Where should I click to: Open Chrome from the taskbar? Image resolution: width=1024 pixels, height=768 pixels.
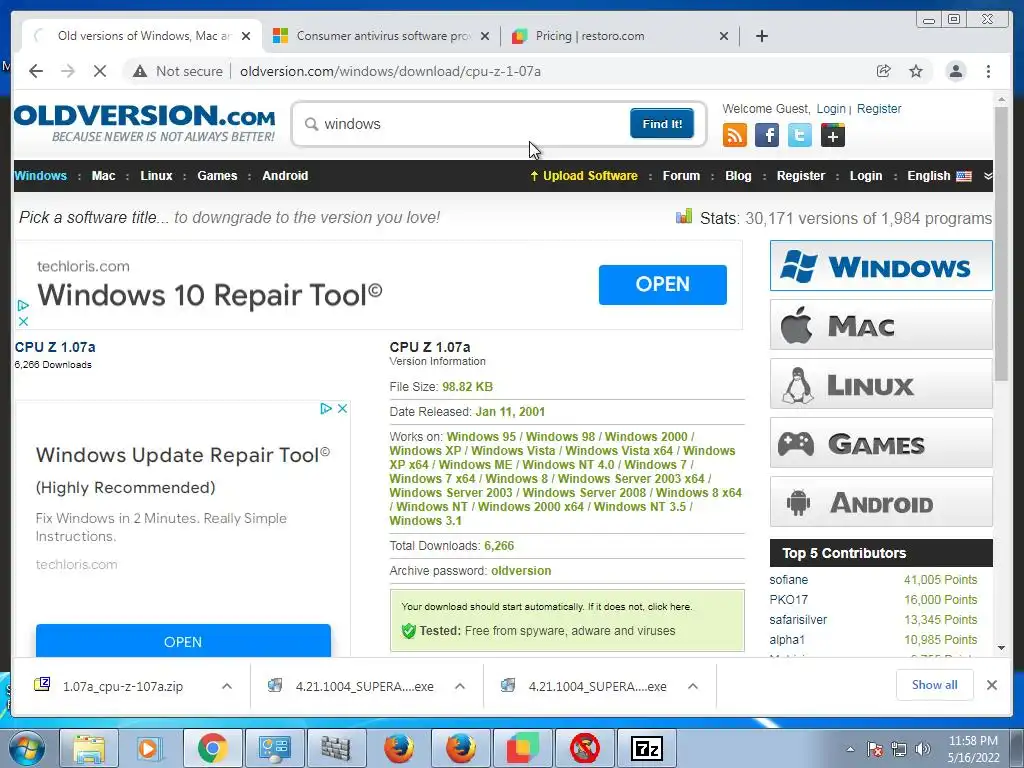(212, 748)
